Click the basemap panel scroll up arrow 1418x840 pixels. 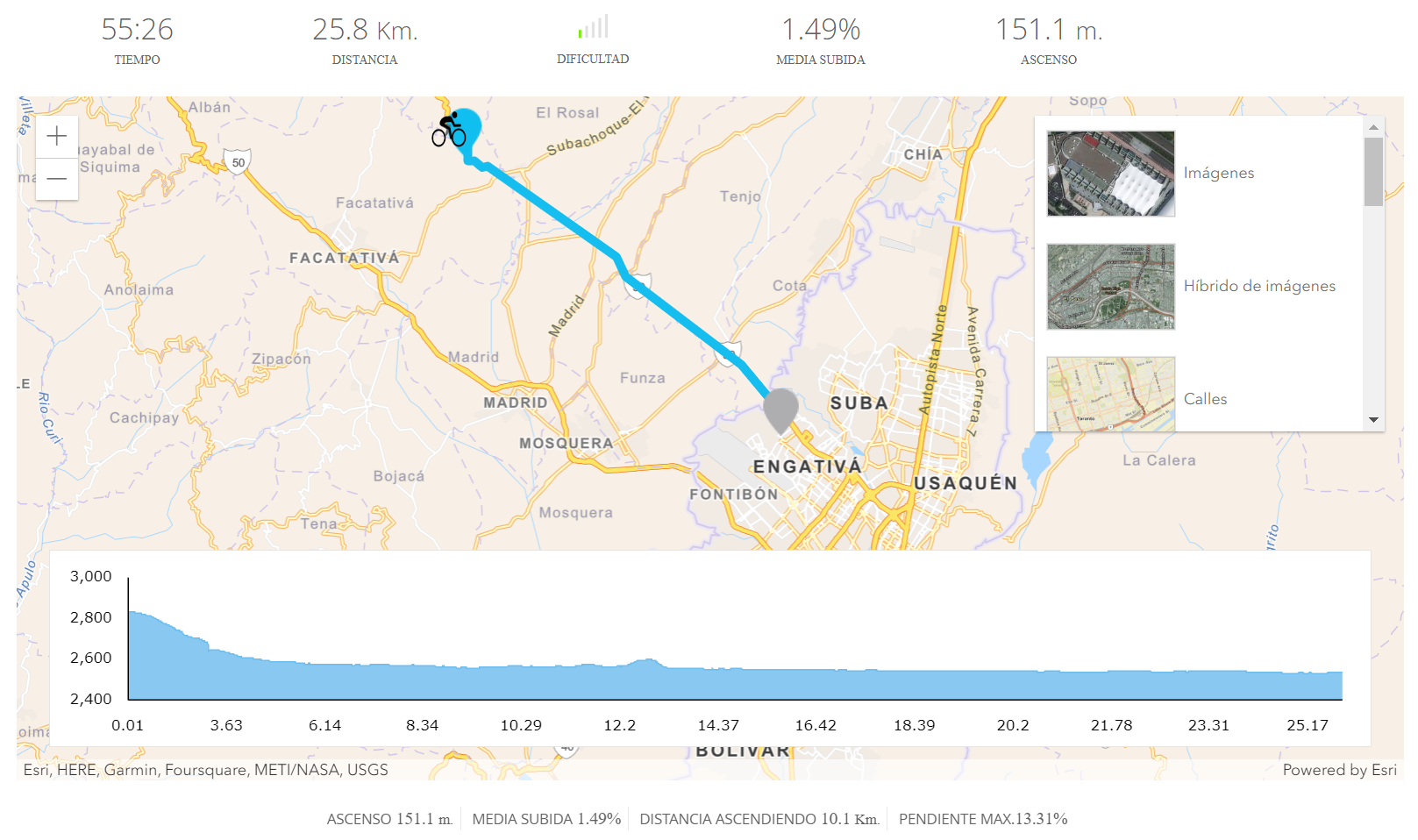[x=1374, y=127]
